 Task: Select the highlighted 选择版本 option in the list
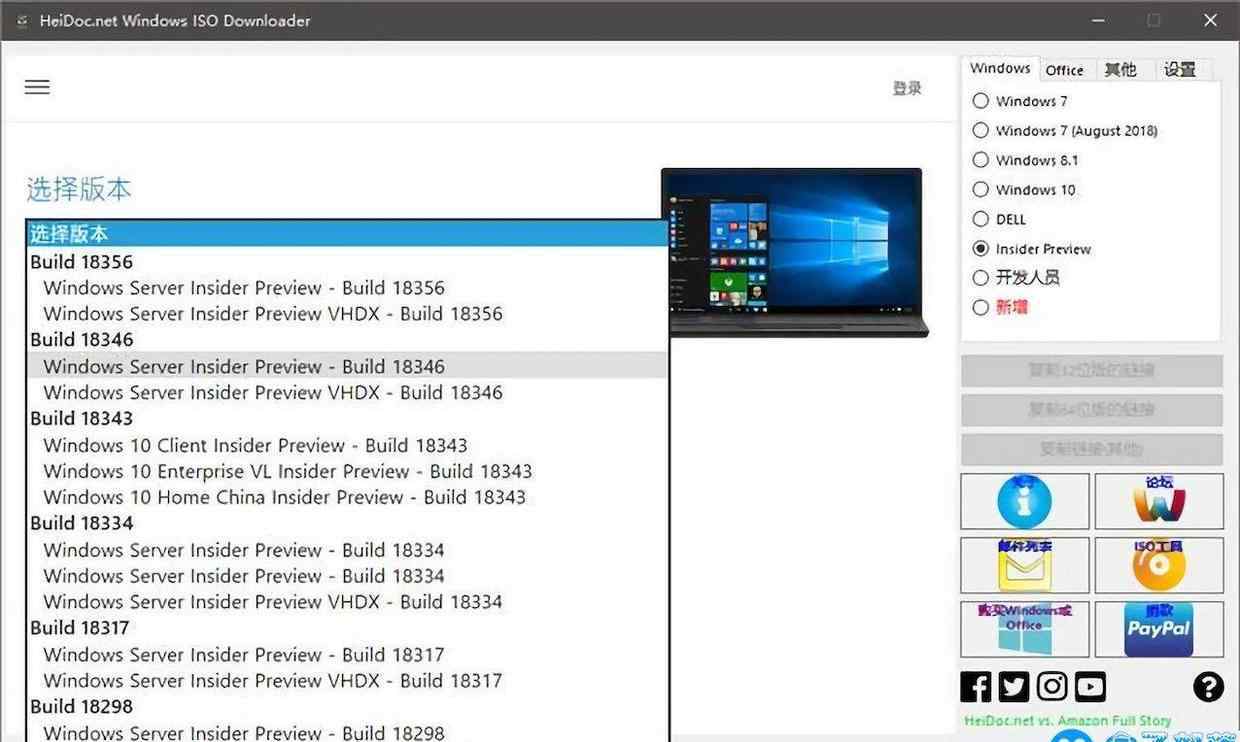(x=347, y=234)
